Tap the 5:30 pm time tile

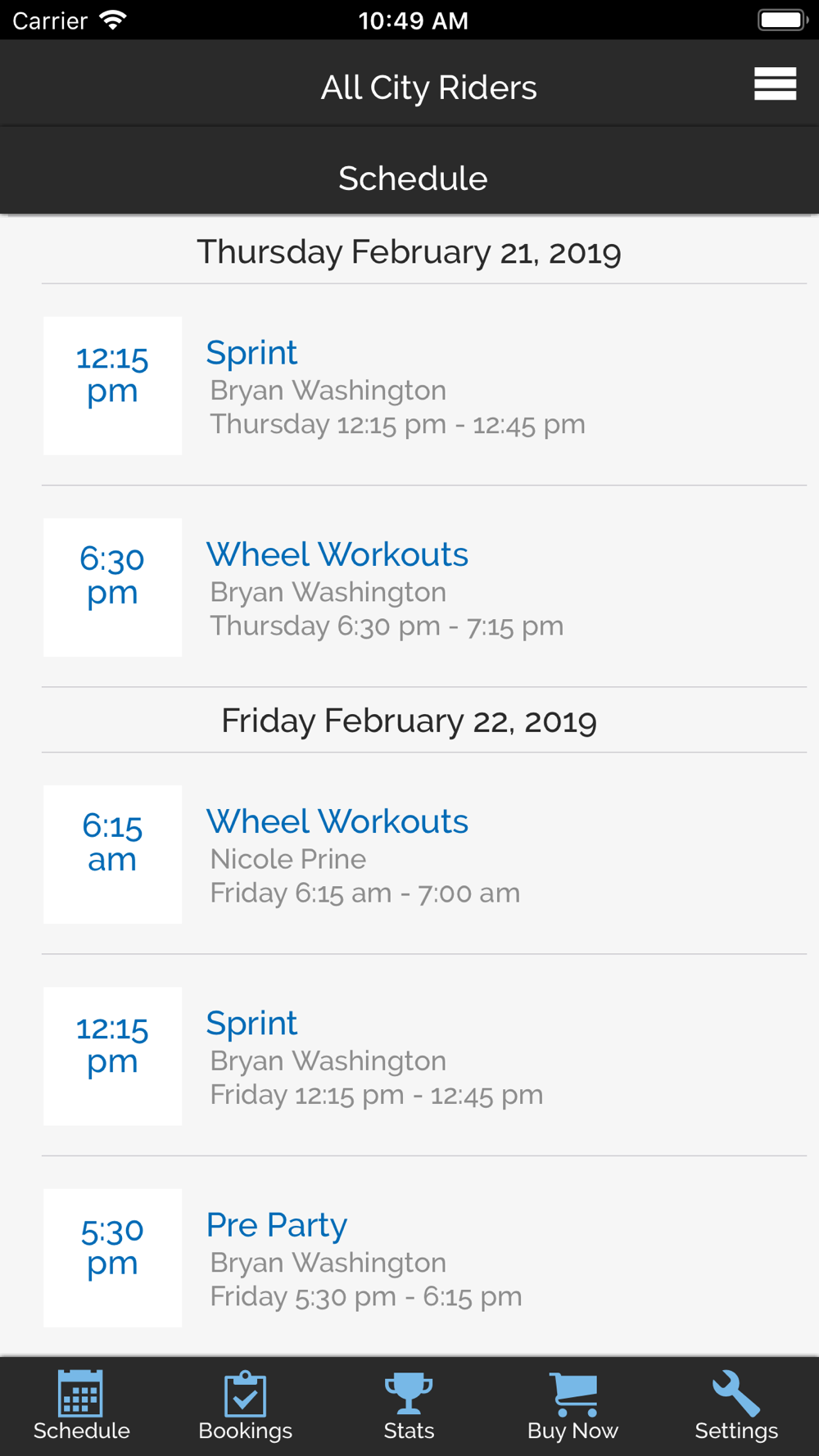pos(112,1258)
